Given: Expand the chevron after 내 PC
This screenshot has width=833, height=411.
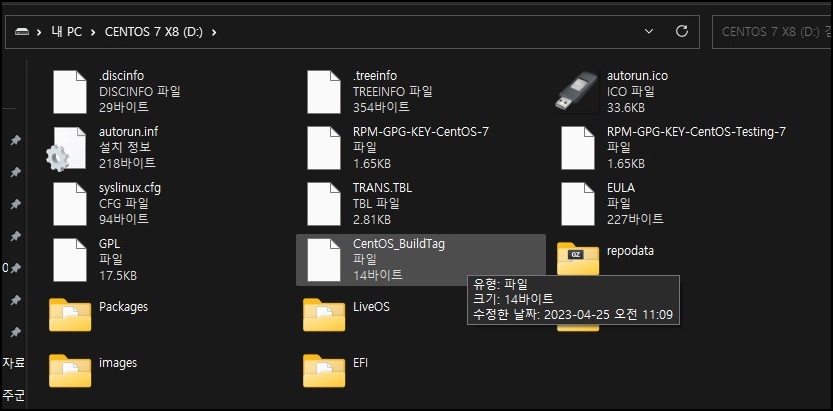Looking at the screenshot, I should point(93,32).
